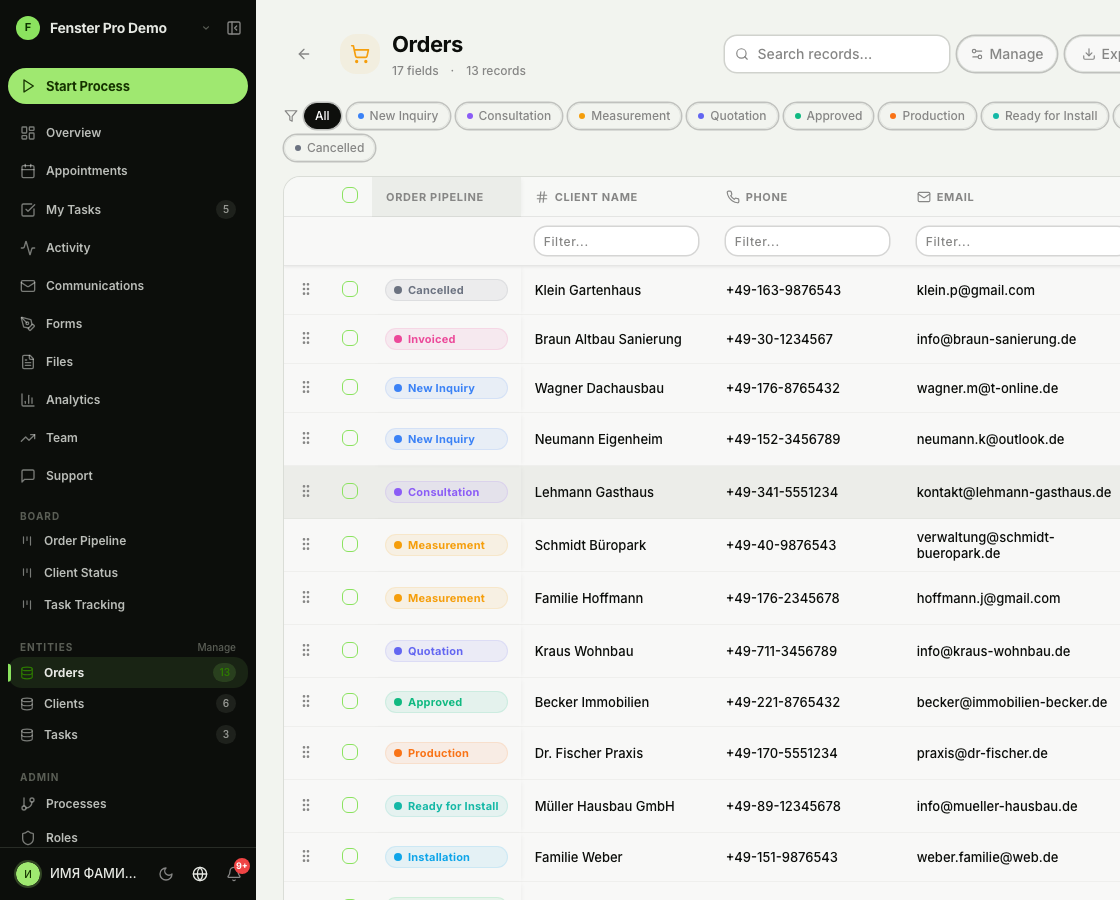Open the notifications bell icon
The height and width of the screenshot is (900, 1120).
[234, 873]
